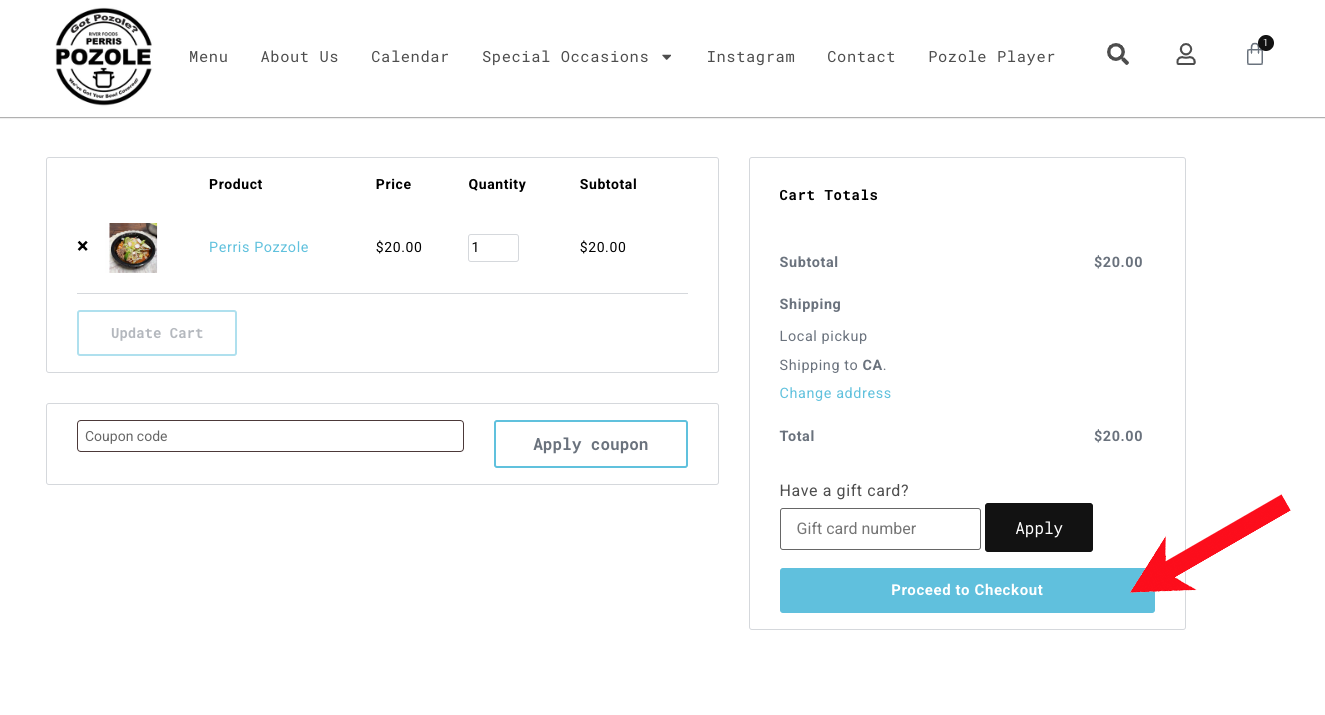The image size is (1325, 715).
Task: Open the Menu navigation item
Action: pyautogui.click(x=209, y=57)
